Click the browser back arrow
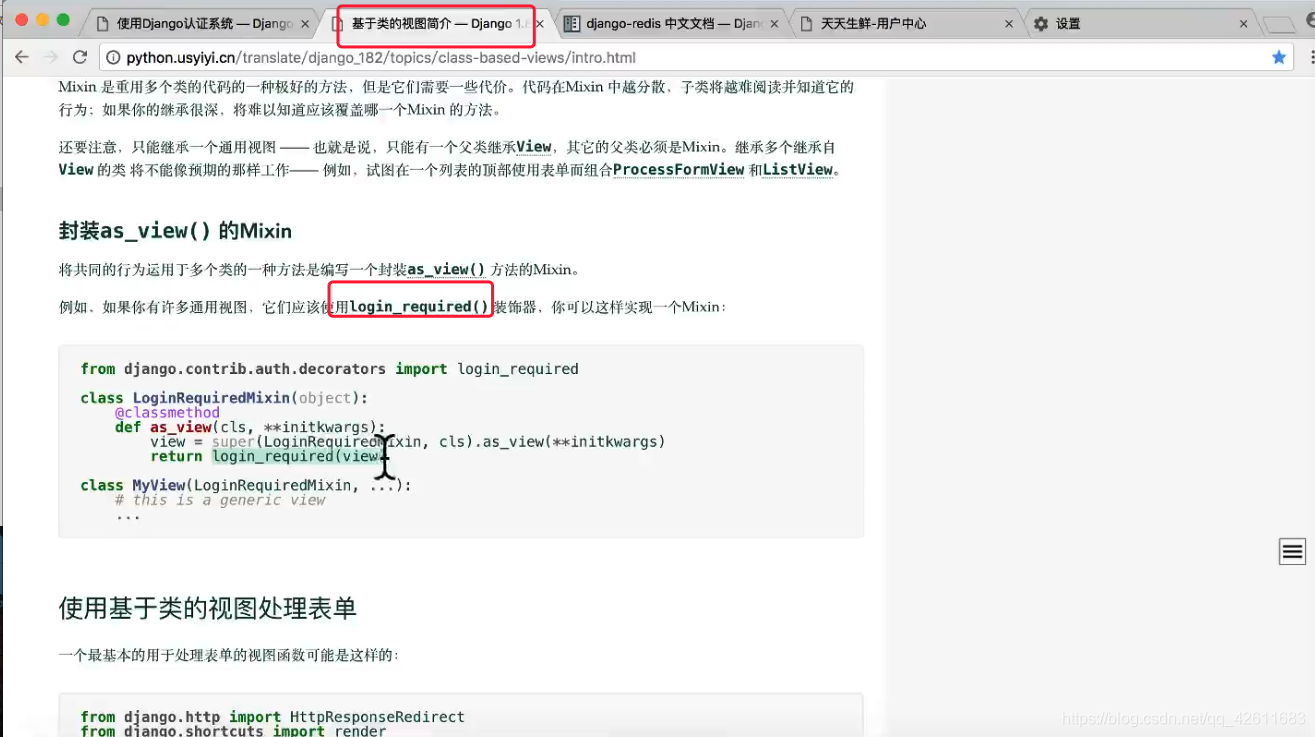 click(x=22, y=58)
